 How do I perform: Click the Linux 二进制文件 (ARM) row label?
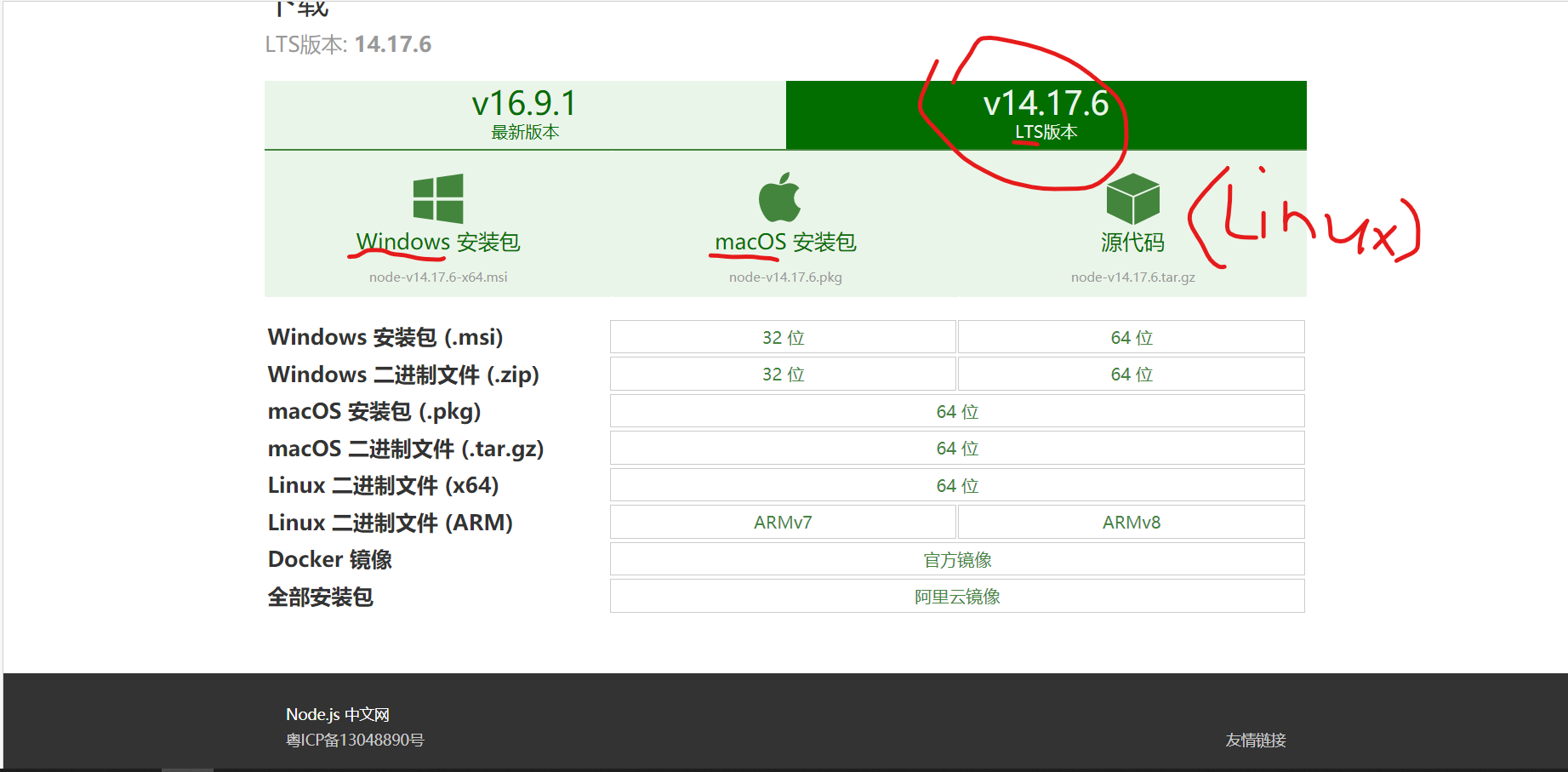tap(391, 523)
